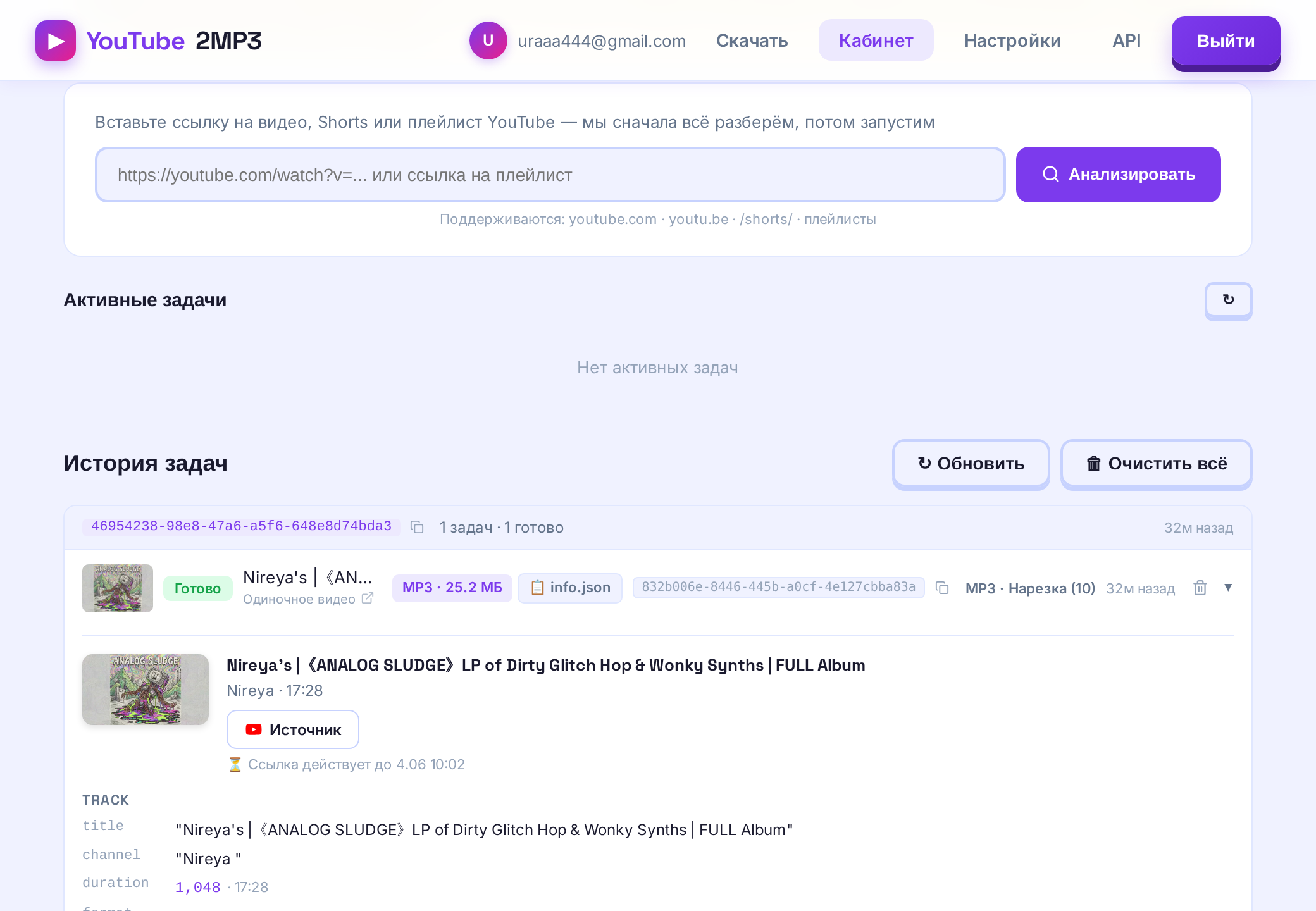1316x911 pixels.
Task: Click the small ANALOG SLUDGE thumbnail
Action: (x=118, y=588)
